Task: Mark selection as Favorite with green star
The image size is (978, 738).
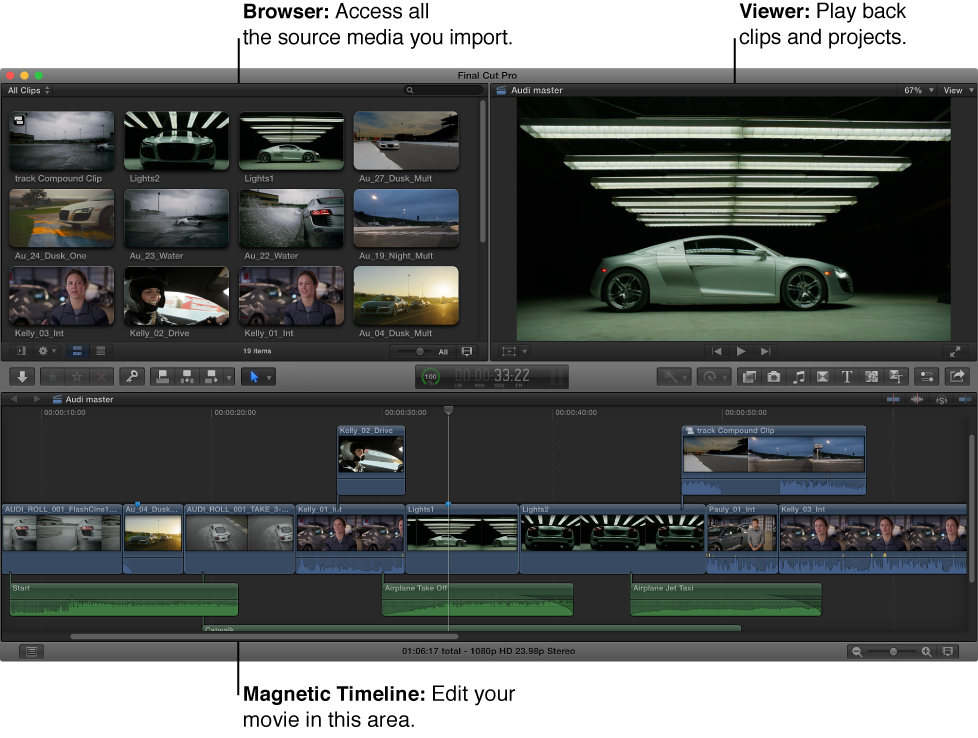Action: pyautogui.click(x=53, y=377)
